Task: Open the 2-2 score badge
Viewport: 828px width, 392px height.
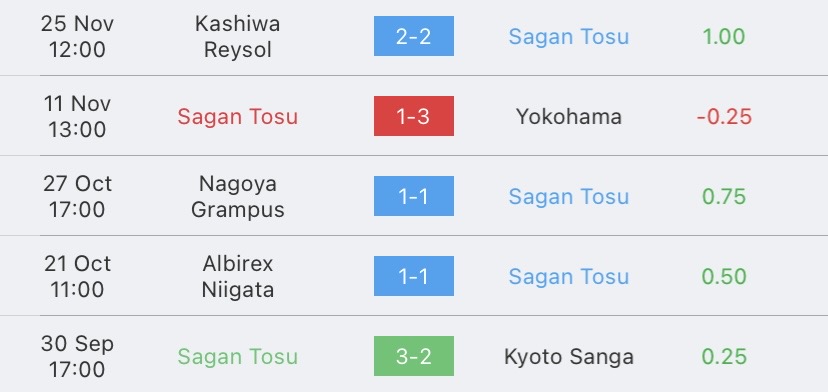Action: tap(413, 36)
